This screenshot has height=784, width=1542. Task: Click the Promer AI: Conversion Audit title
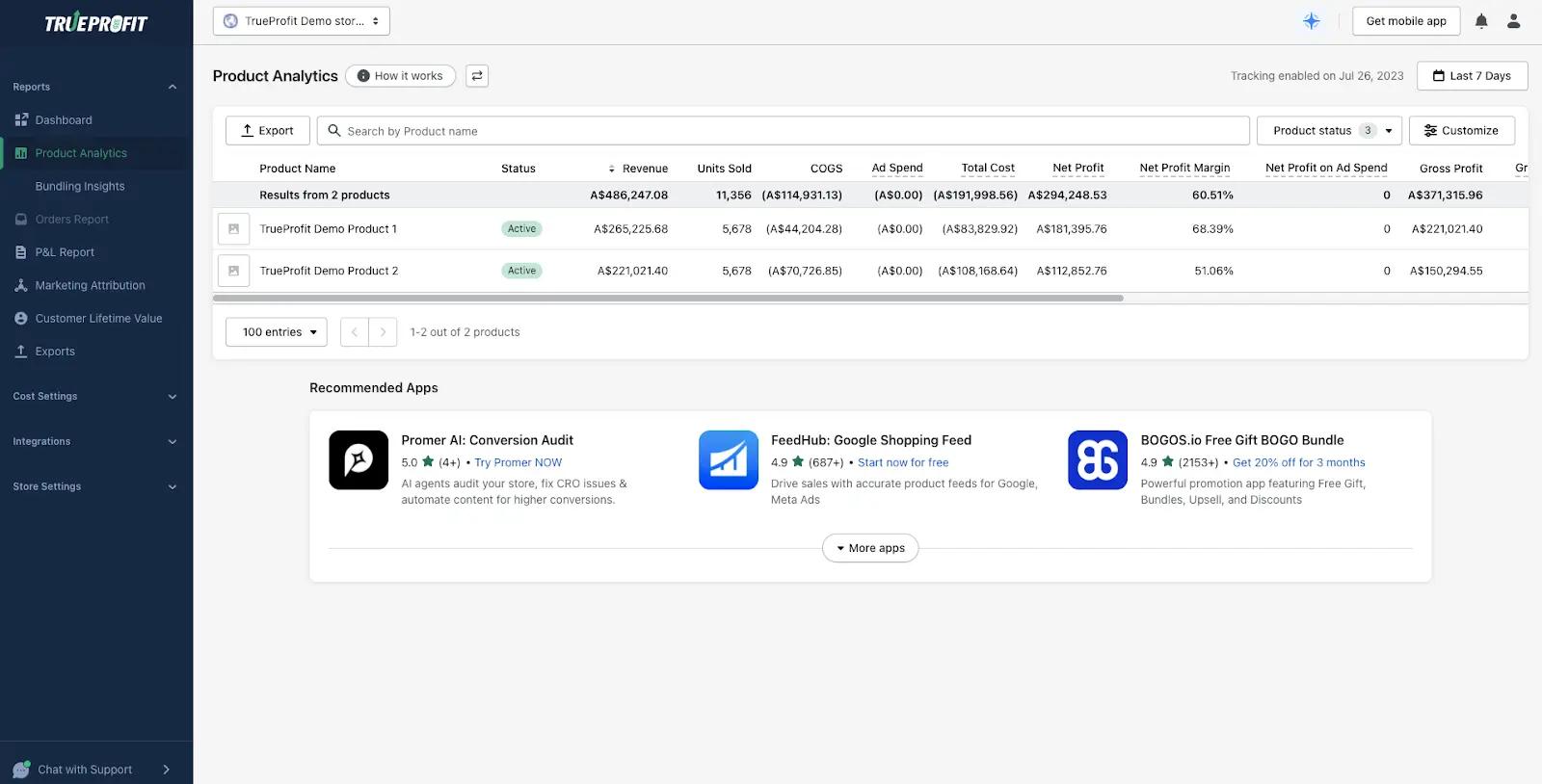488,440
